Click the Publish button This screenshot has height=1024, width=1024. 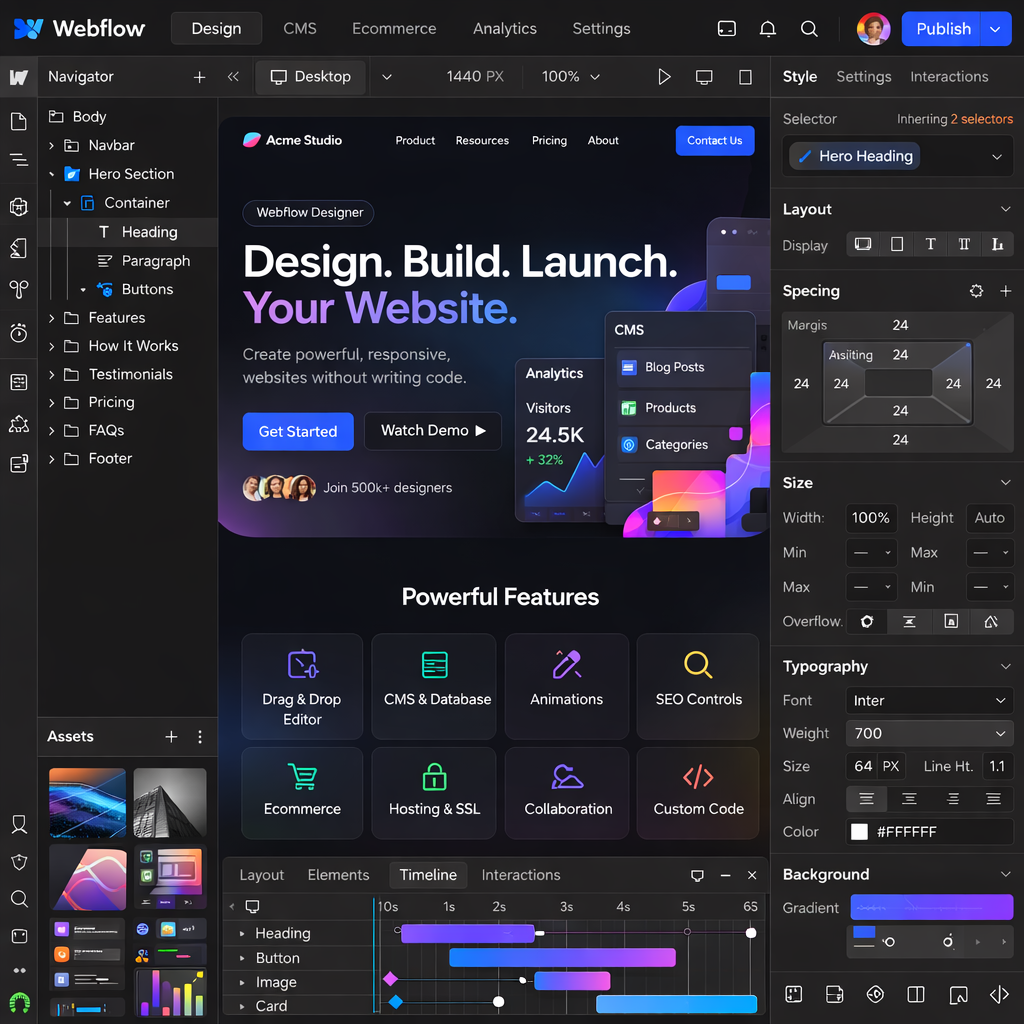(942, 29)
